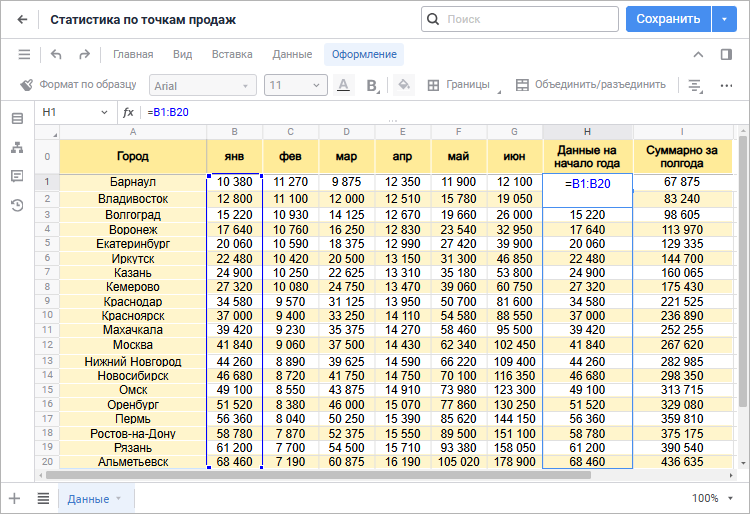Click the document title Статистика по точкам продаж

(x=143, y=20)
